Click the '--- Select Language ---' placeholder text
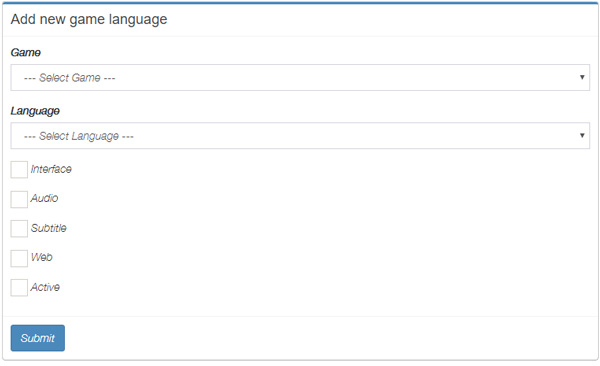 tap(79, 137)
